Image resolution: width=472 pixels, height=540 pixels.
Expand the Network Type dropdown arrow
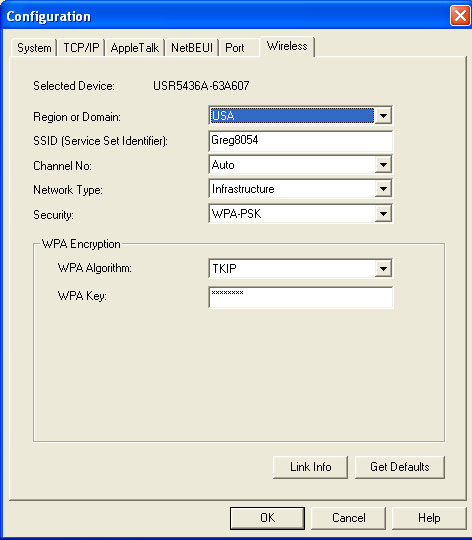pos(383,189)
